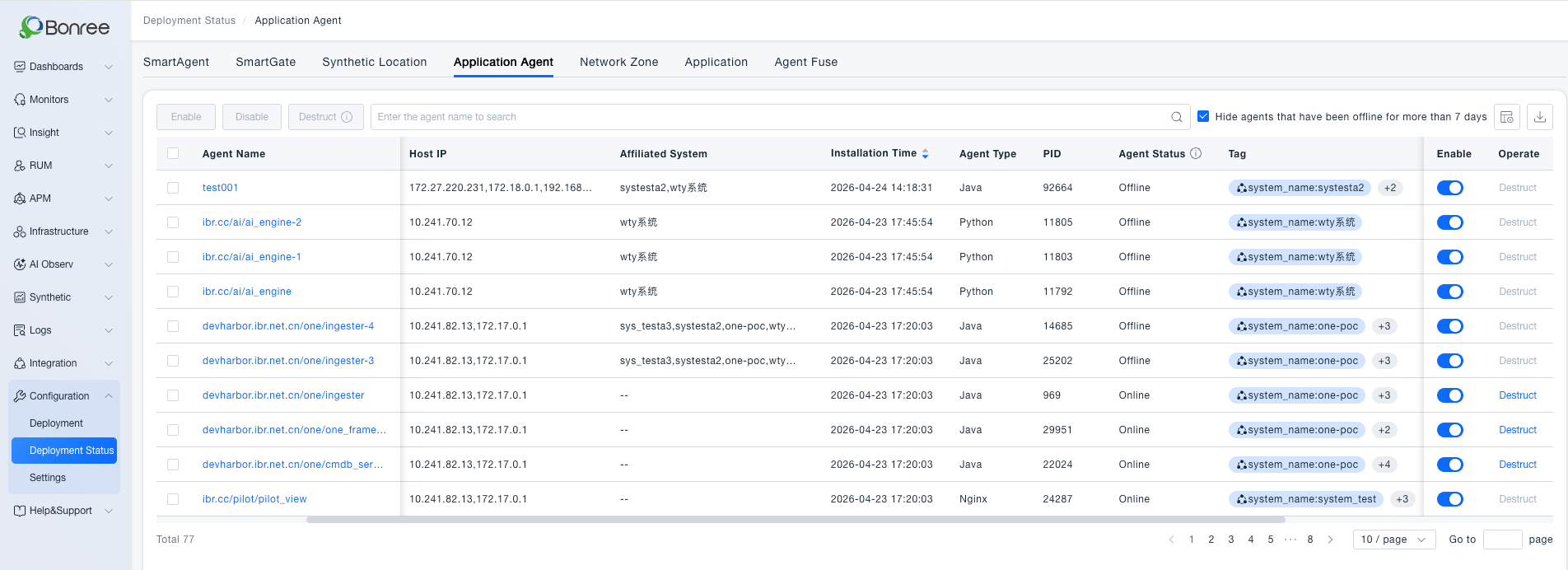Open Deployment Status breadcrumb
The width and height of the screenshot is (1568, 570).
(189, 21)
